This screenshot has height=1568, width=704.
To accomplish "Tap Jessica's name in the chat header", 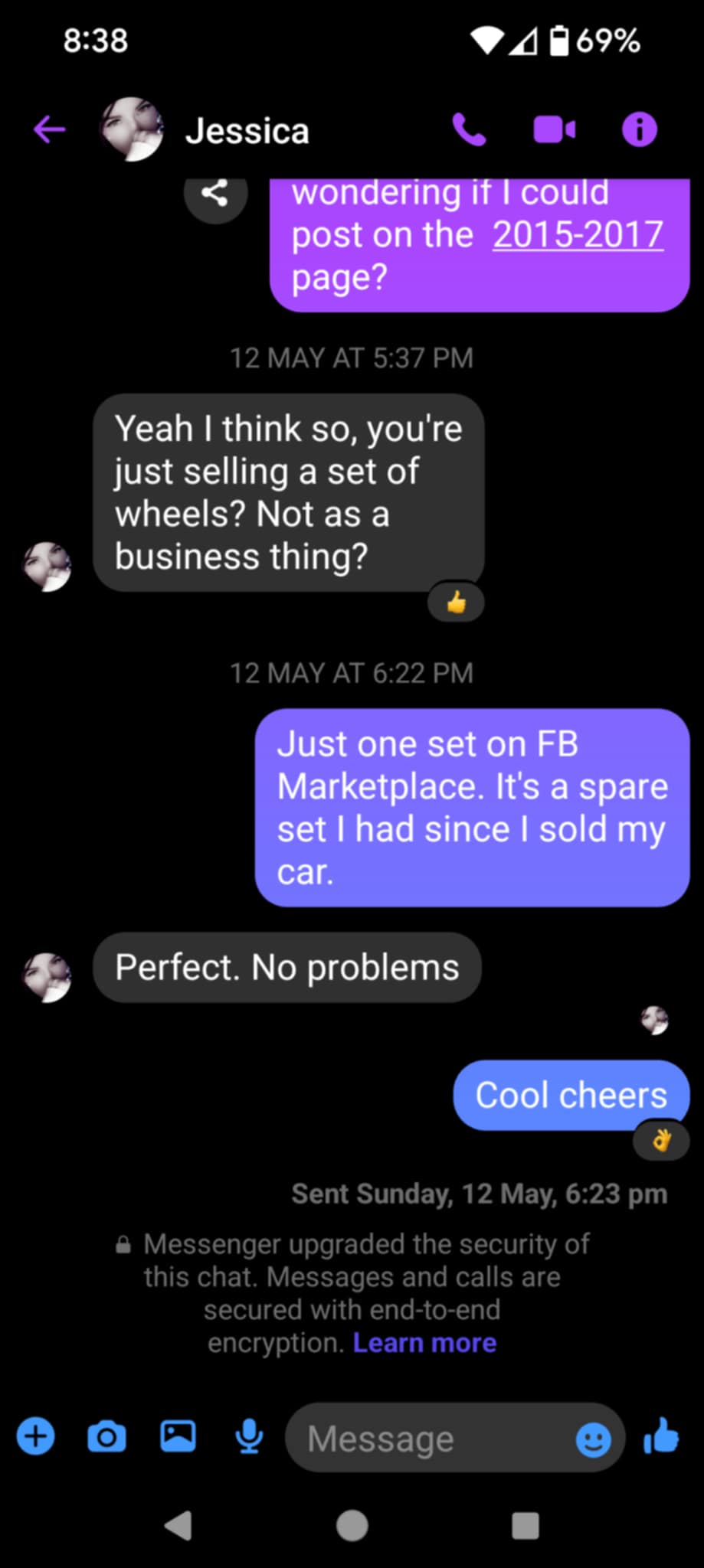I will [x=247, y=131].
